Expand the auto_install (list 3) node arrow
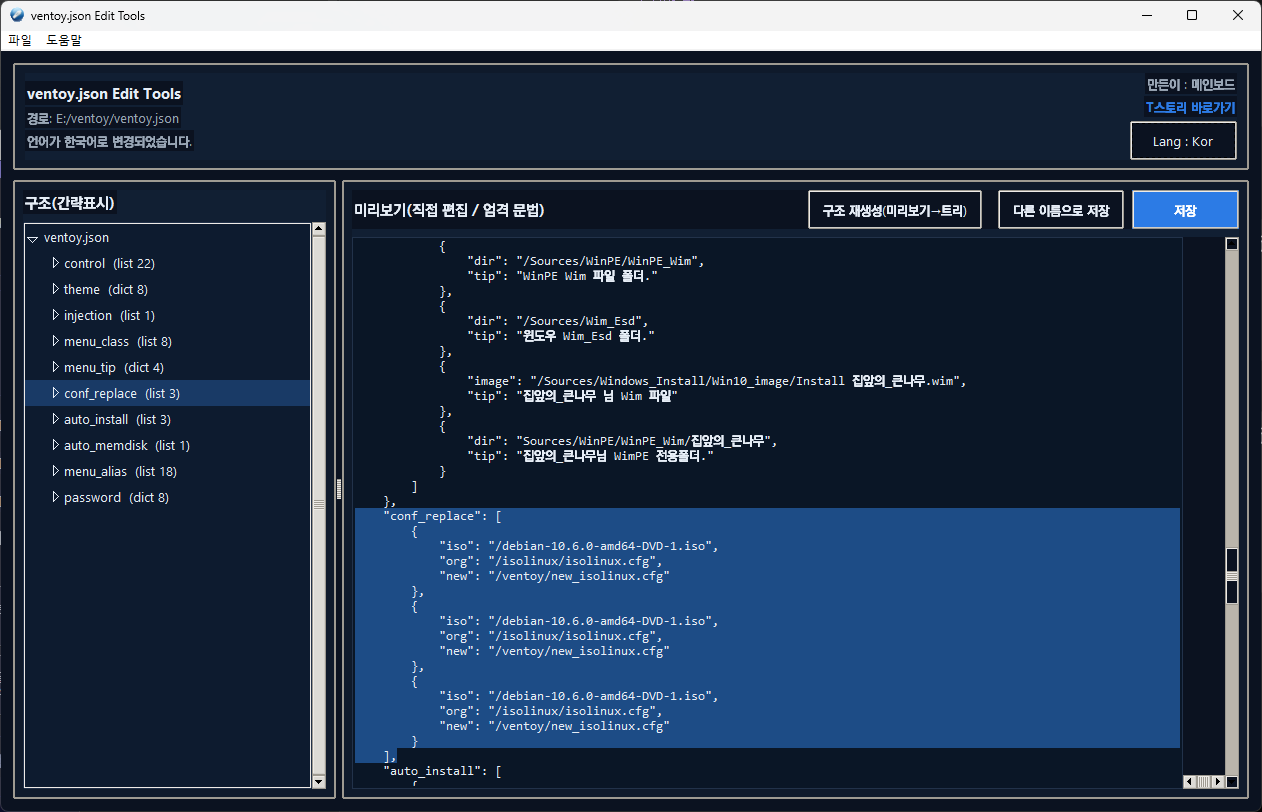 click(x=56, y=419)
